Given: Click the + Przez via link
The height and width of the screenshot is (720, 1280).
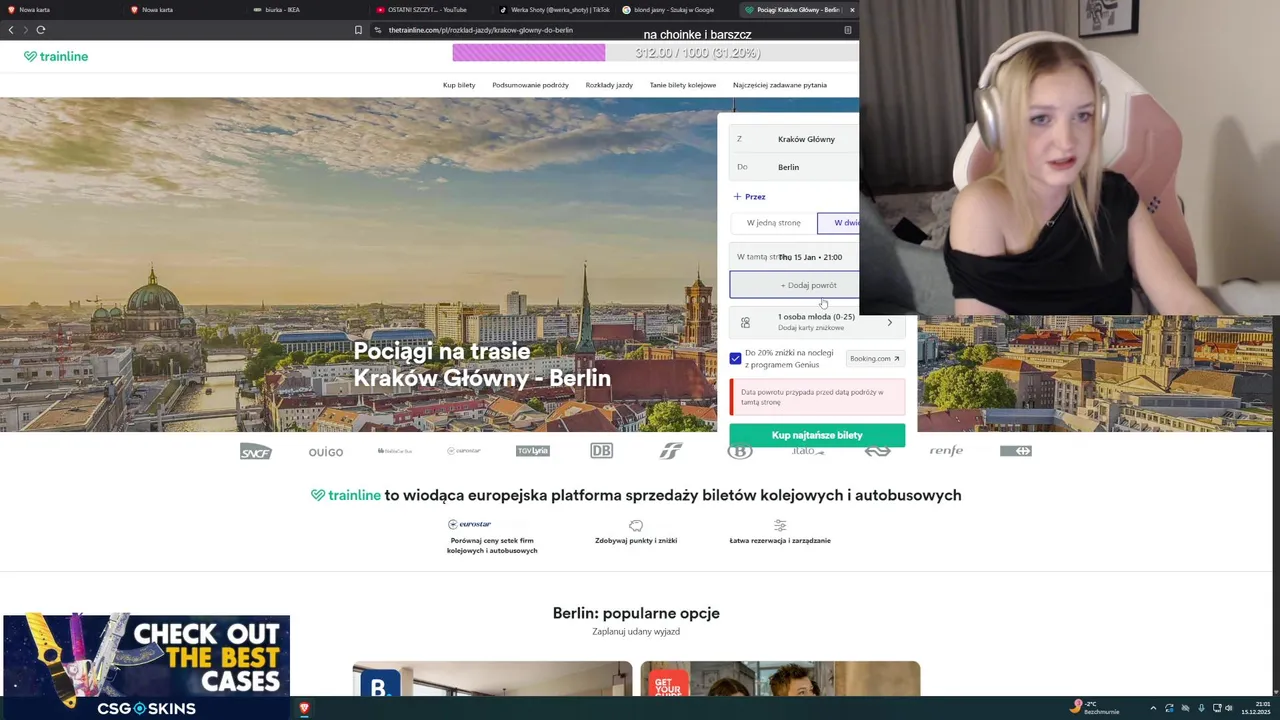Looking at the screenshot, I should point(749,197).
